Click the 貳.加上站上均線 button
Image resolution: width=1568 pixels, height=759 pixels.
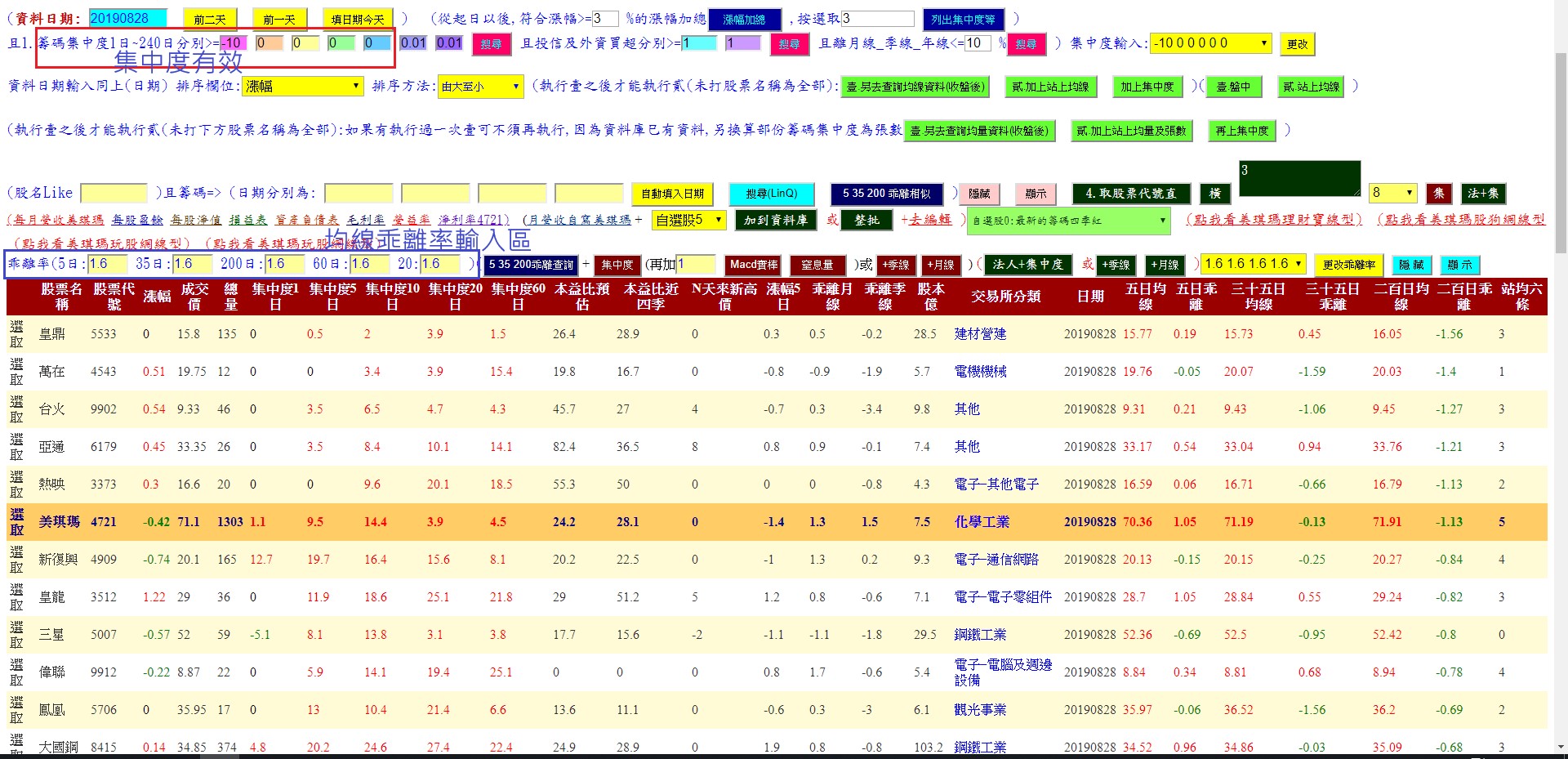(1050, 87)
